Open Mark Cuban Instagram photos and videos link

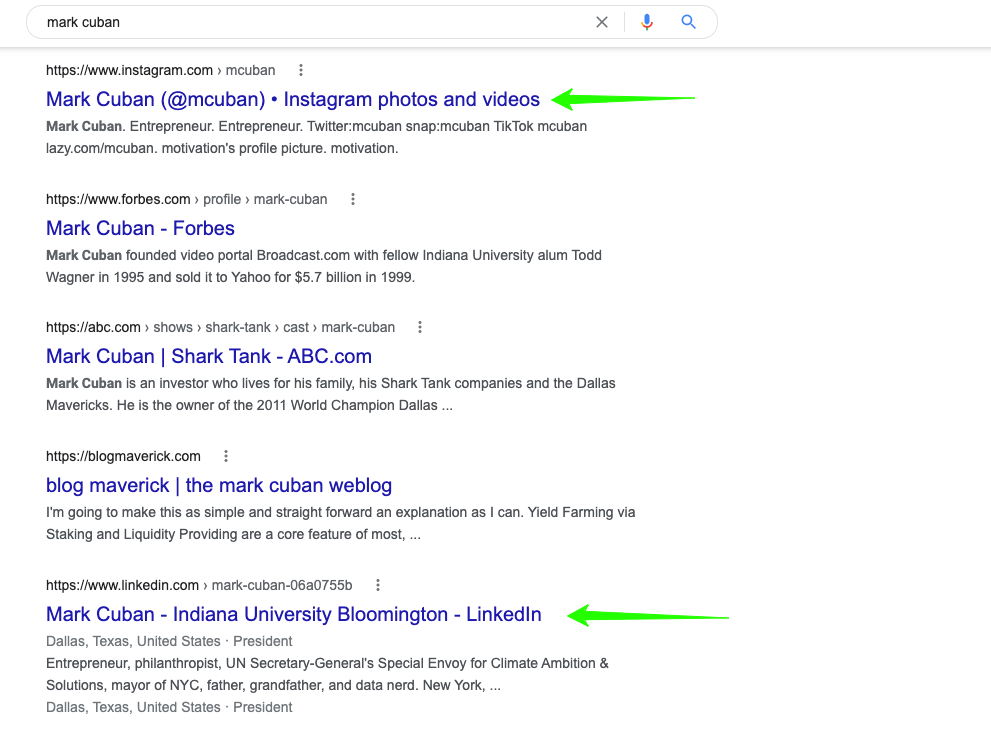click(293, 99)
